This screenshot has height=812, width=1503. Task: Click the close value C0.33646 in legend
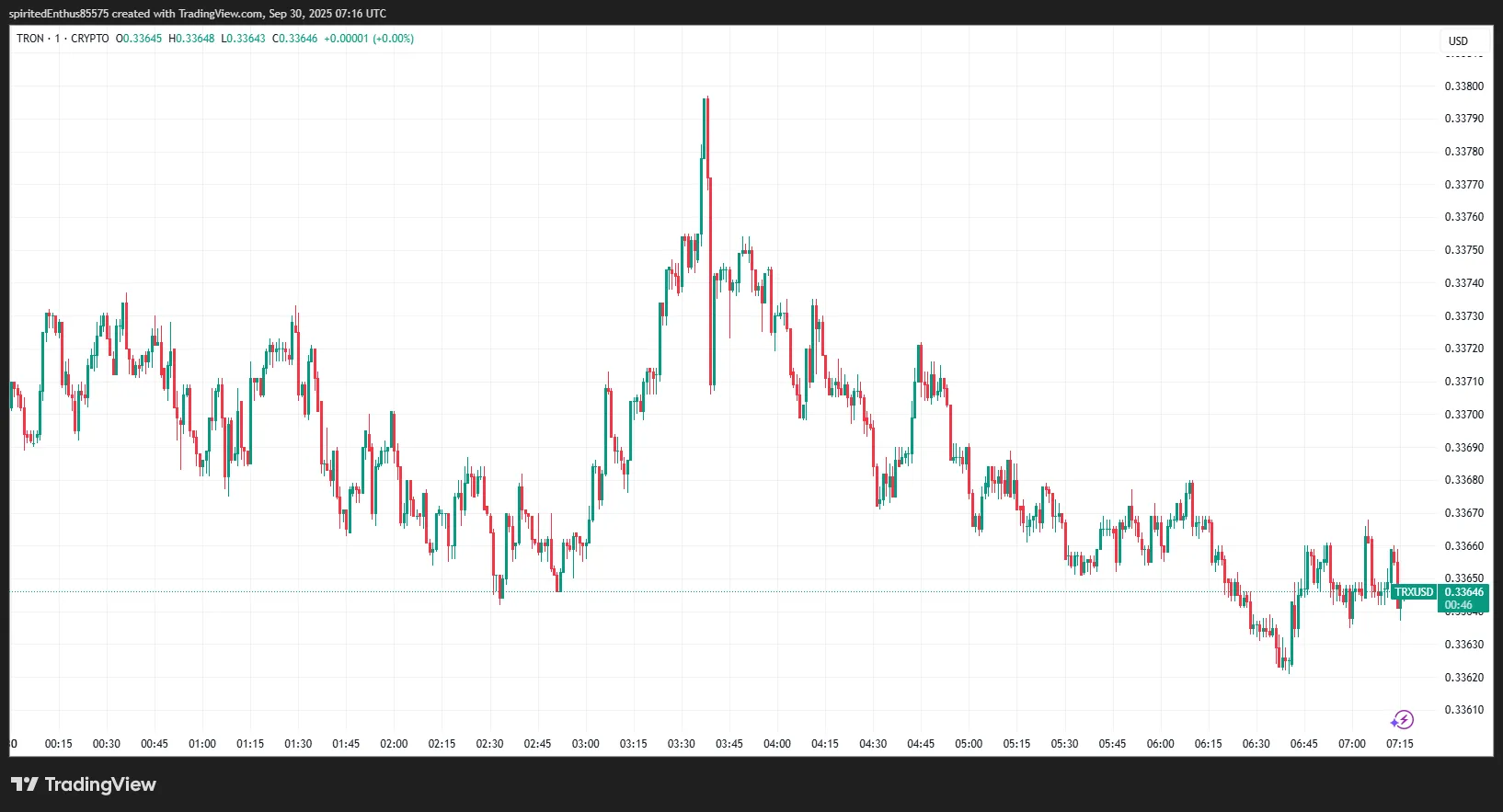(295, 39)
